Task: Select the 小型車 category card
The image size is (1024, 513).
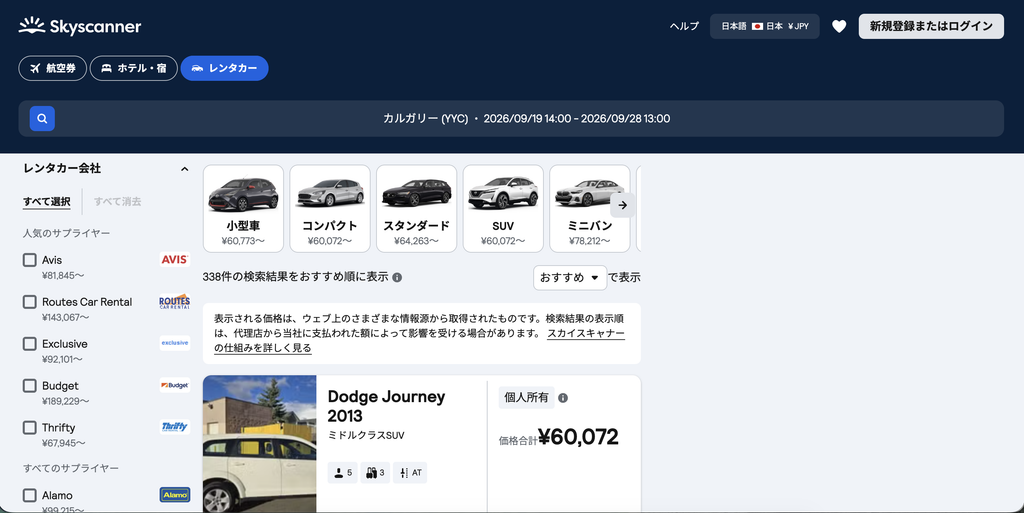Action: [x=243, y=209]
